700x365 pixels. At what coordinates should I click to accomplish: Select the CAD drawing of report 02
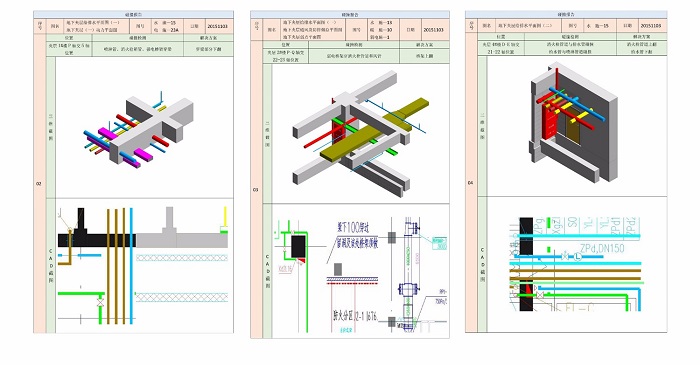coord(142,265)
